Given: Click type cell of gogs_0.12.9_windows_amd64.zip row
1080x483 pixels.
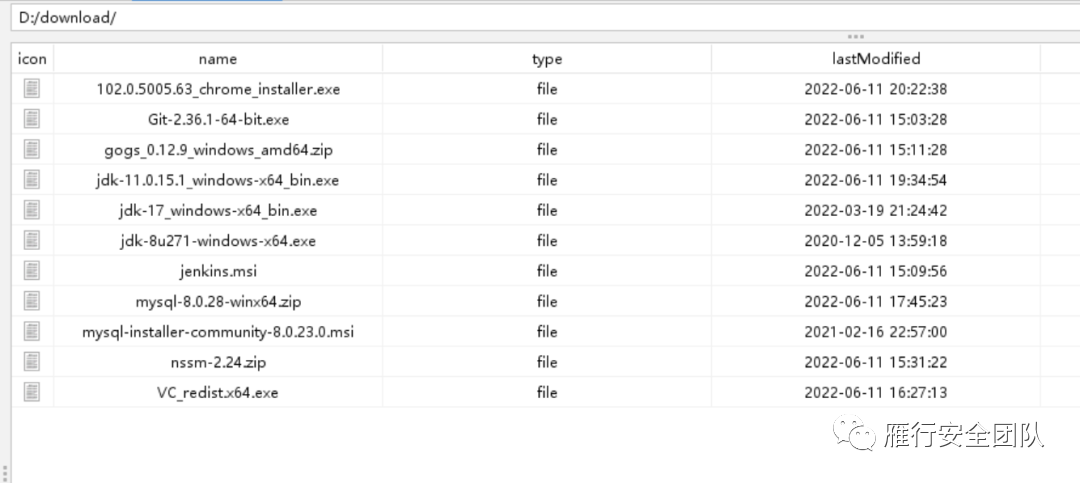Looking at the screenshot, I should [x=547, y=150].
